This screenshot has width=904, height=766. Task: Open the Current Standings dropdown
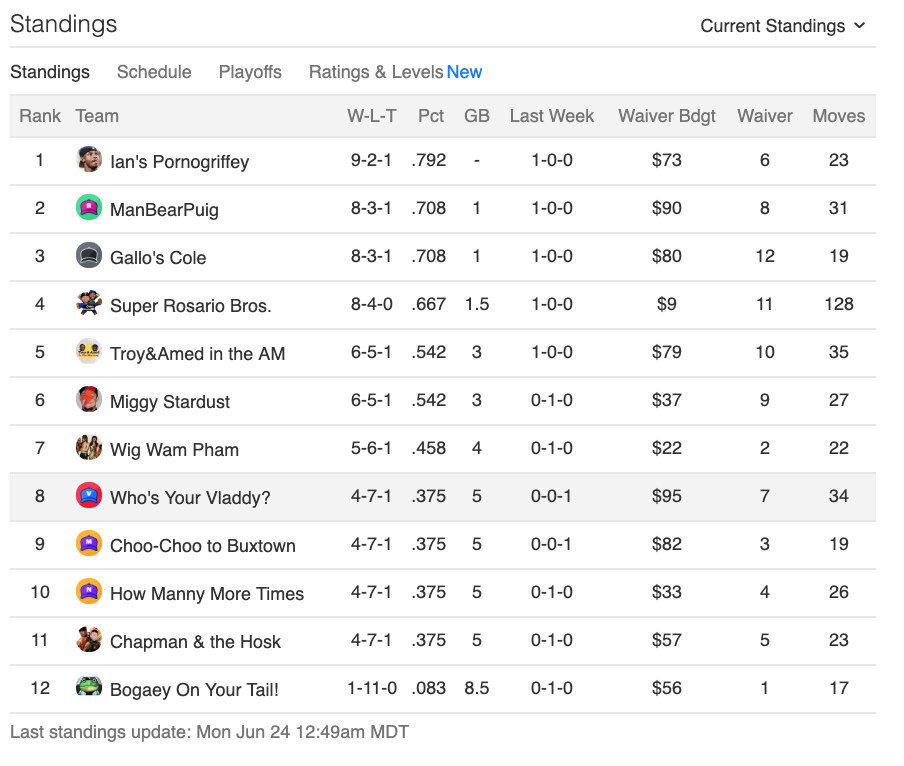pyautogui.click(x=783, y=26)
